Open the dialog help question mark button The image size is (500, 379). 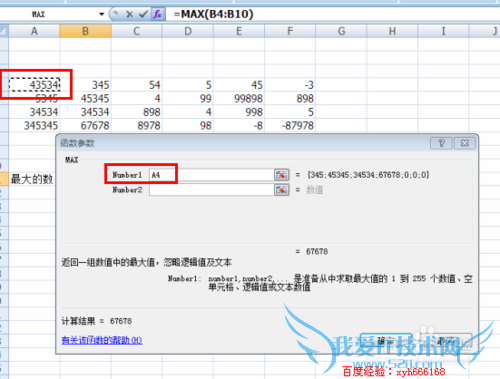coord(441,143)
